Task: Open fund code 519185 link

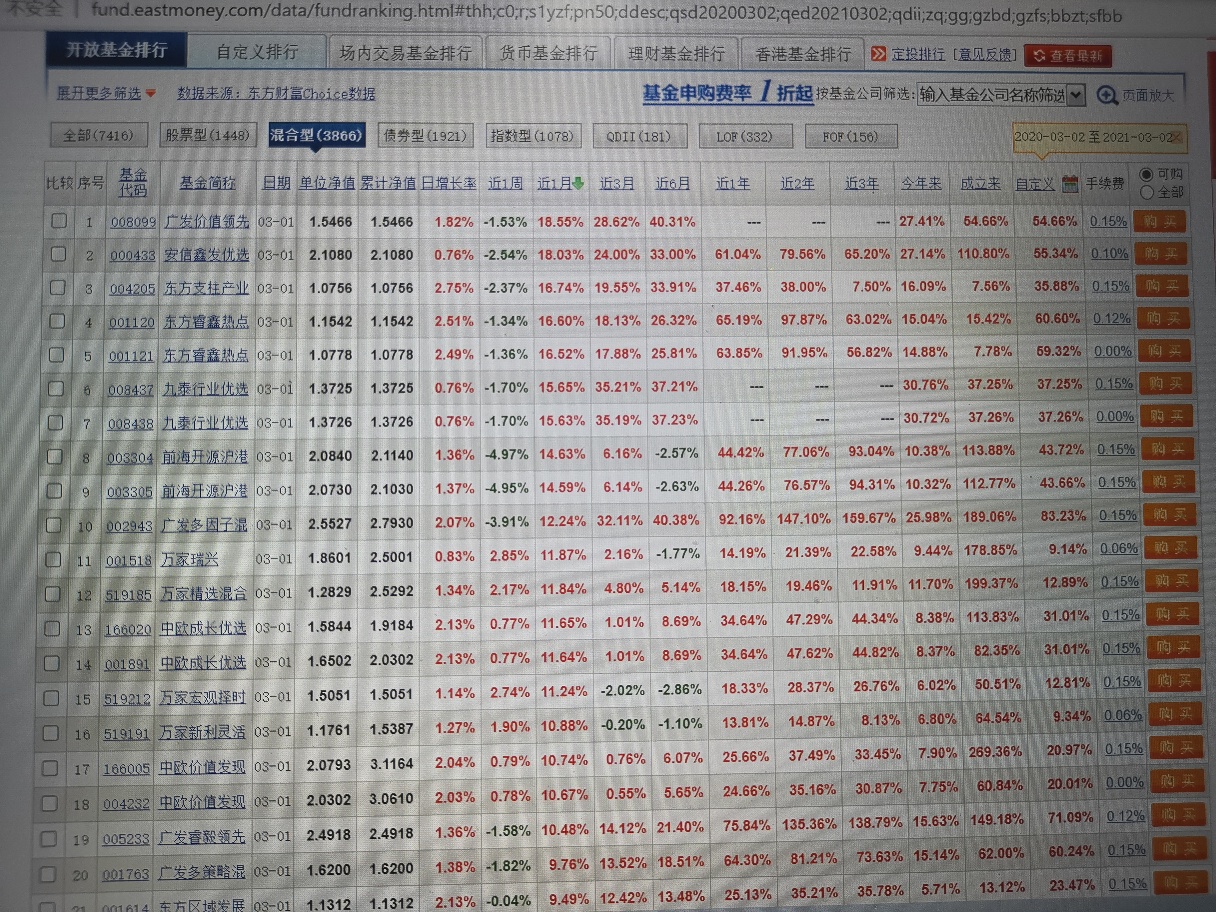Action: [128, 594]
